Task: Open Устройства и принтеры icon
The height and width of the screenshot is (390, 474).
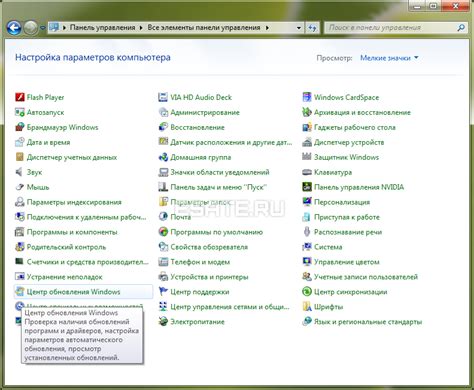Action: point(163,277)
